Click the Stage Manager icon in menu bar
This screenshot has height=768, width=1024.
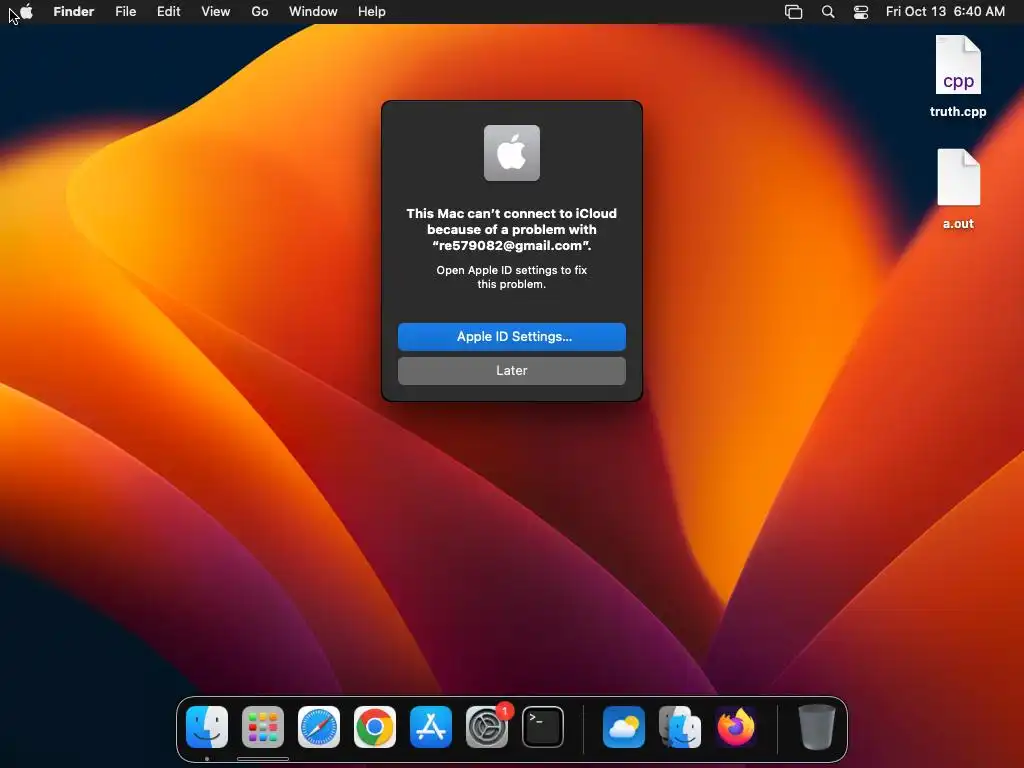(x=793, y=11)
